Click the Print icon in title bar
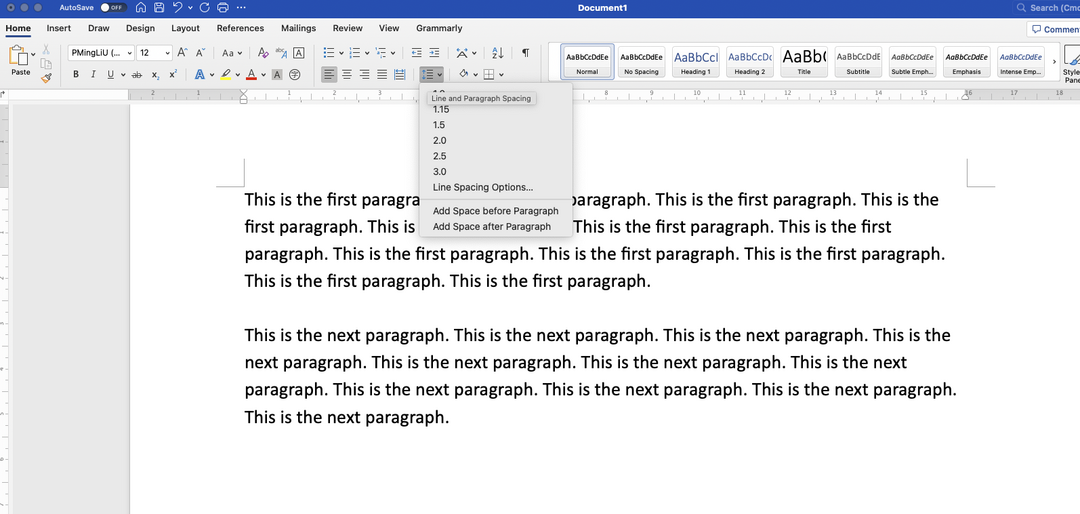 [219, 8]
